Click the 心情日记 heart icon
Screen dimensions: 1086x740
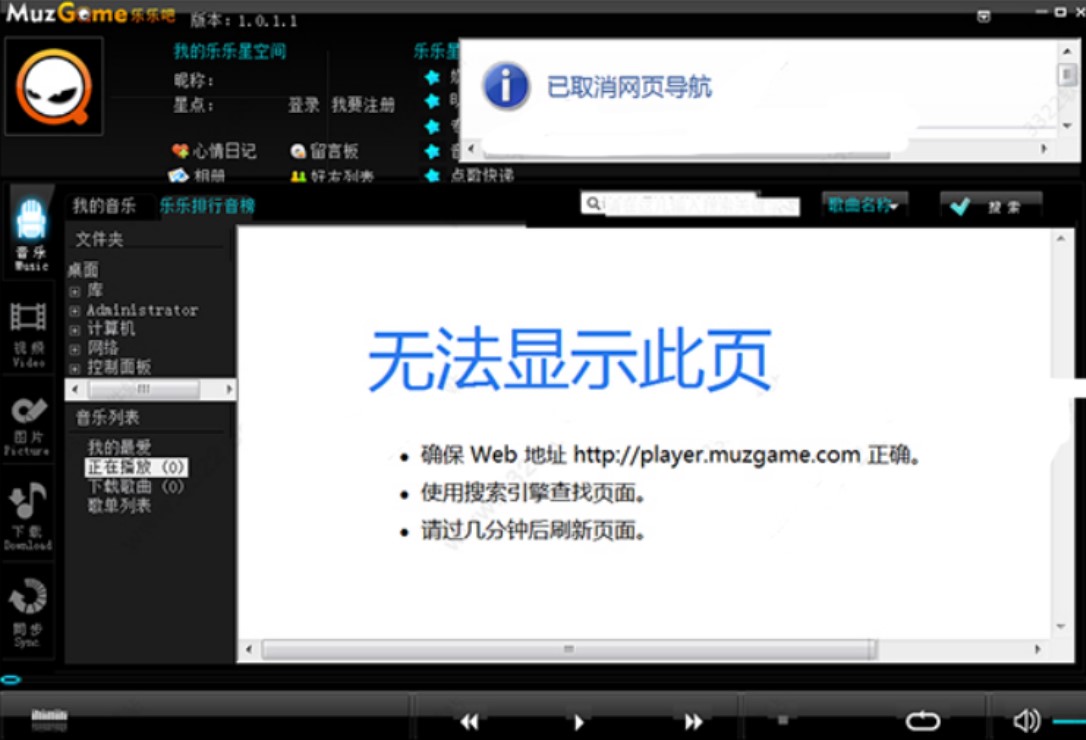[x=180, y=150]
